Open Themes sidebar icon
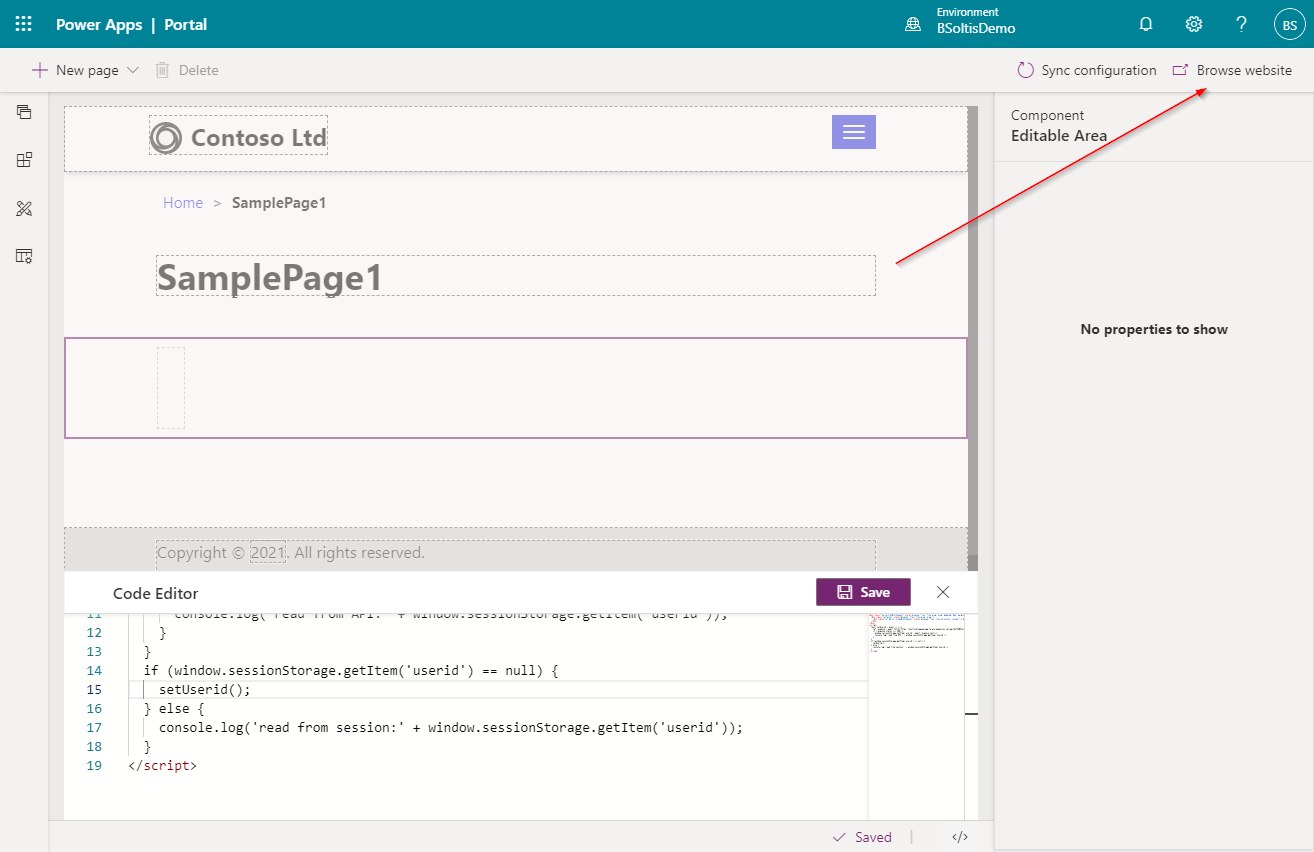This screenshot has width=1314, height=852. coord(24,208)
